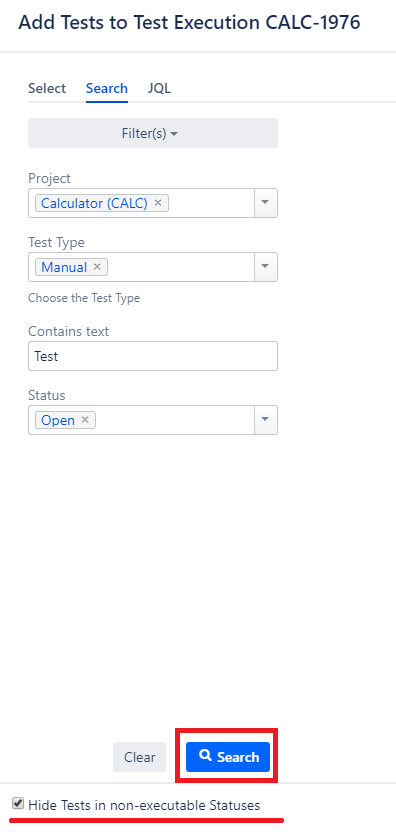Expand the Filter(s) dropdown
This screenshot has width=396, height=832.
click(153, 133)
